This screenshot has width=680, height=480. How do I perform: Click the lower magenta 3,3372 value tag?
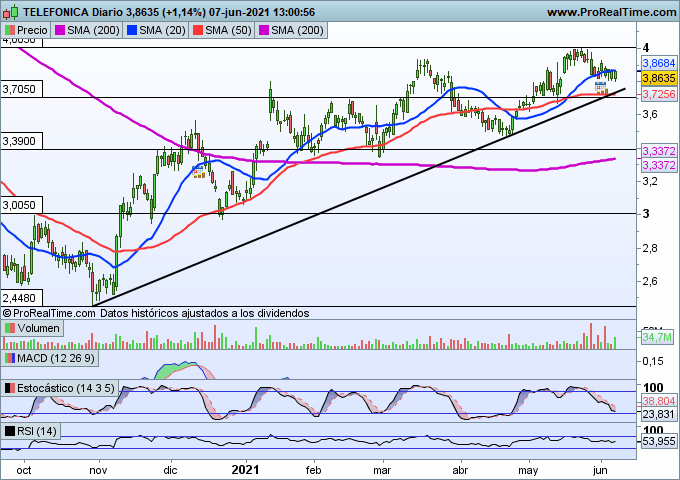coord(659,165)
